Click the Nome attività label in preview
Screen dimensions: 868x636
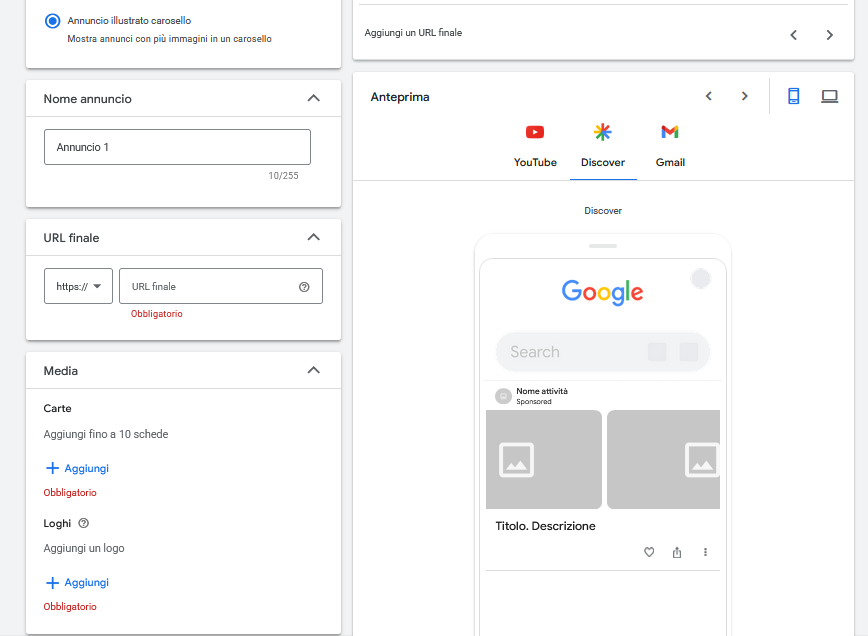pos(542,391)
